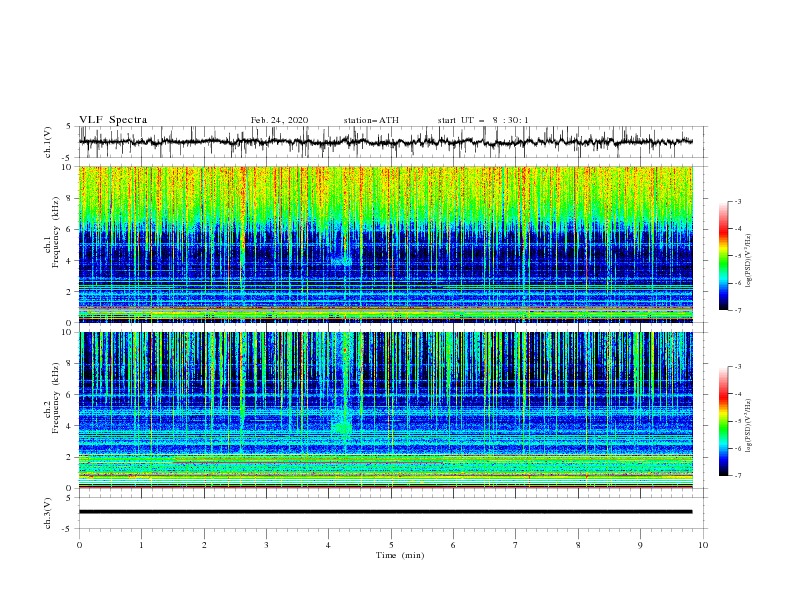The image size is (792, 612).
Task: Click the '-5' tick label on ch.3(V) axis
Action: click(67, 529)
